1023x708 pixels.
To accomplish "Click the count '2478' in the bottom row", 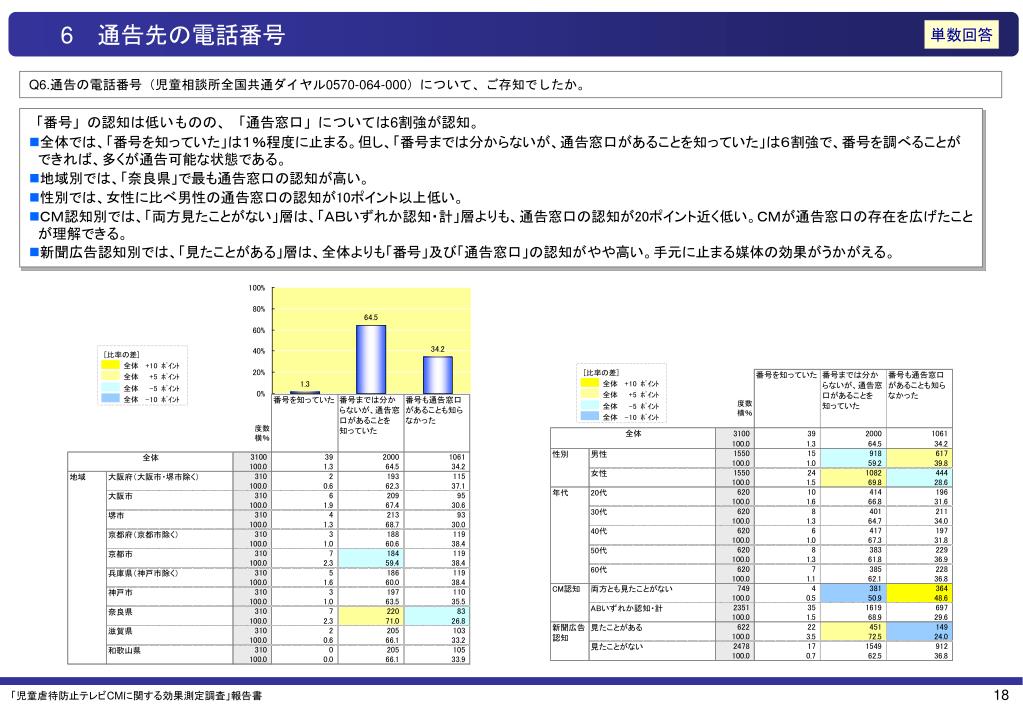I will (742, 646).
